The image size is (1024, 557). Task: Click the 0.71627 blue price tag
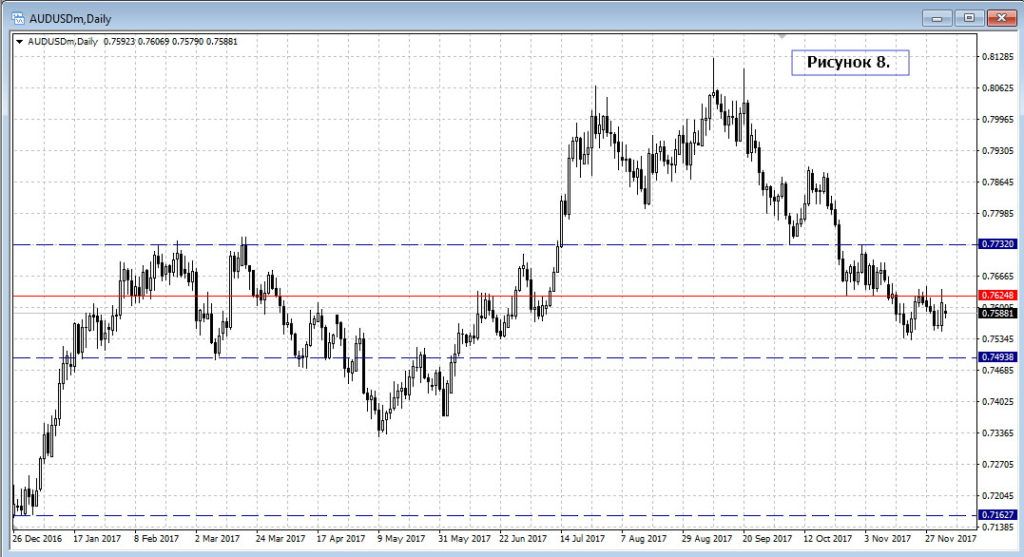pos(997,515)
